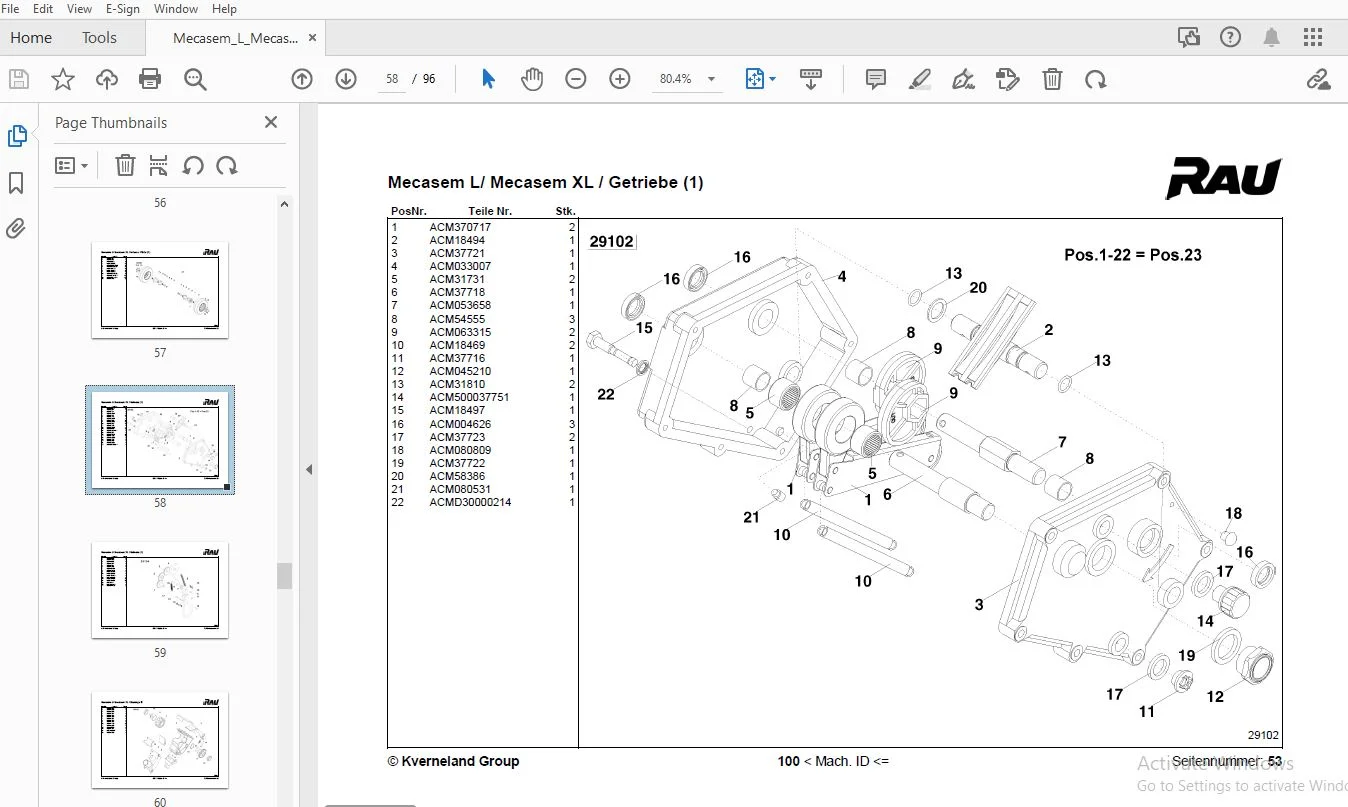Viewport: 1348px width, 807px height.
Task: Open the thumbnail panel print pages icon
Action: pos(158,165)
